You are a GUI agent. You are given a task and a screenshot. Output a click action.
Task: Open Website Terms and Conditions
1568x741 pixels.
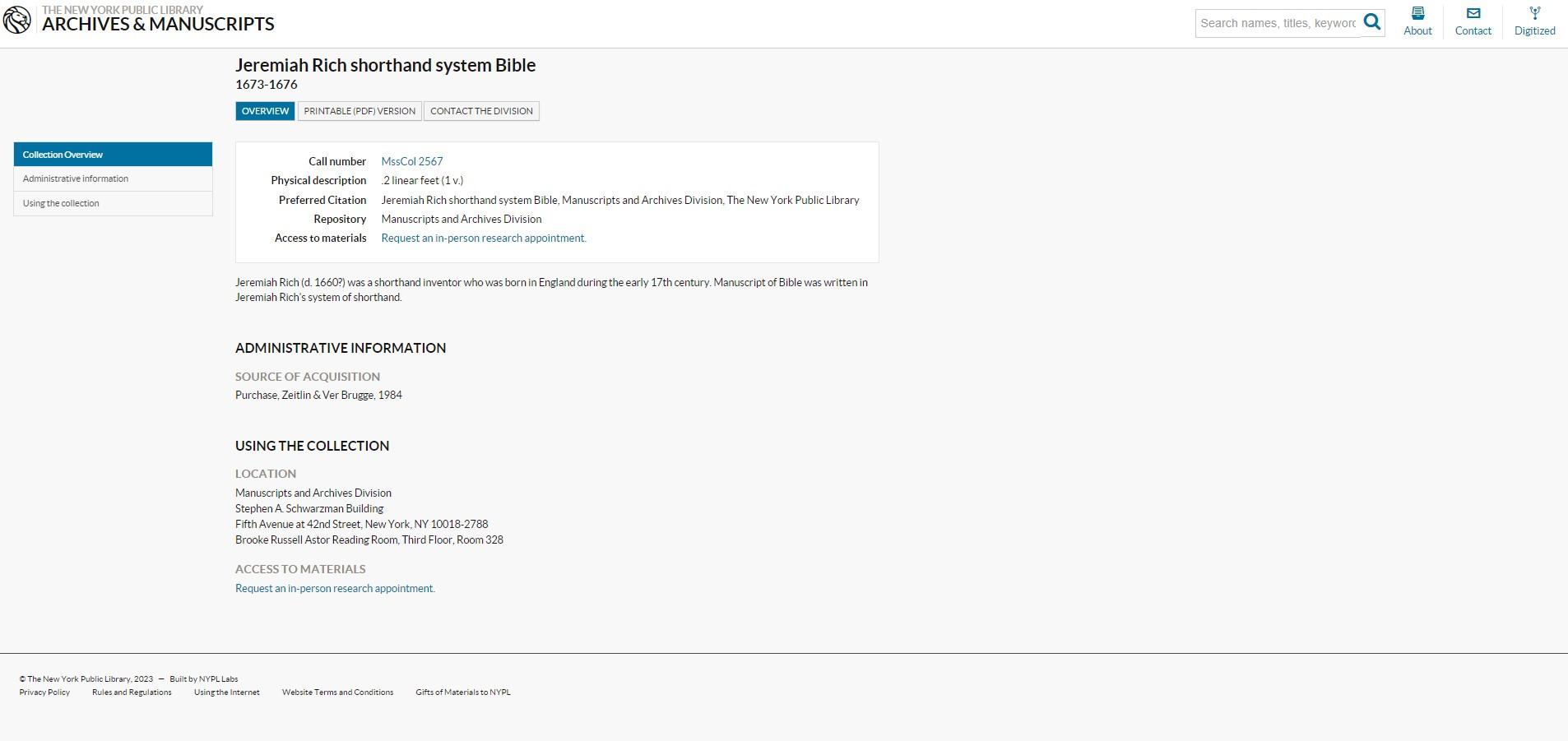(x=337, y=692)
